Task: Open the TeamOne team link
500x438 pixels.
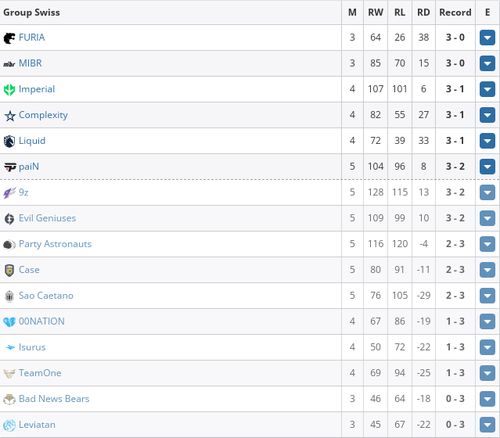Action: coord(40,373)
